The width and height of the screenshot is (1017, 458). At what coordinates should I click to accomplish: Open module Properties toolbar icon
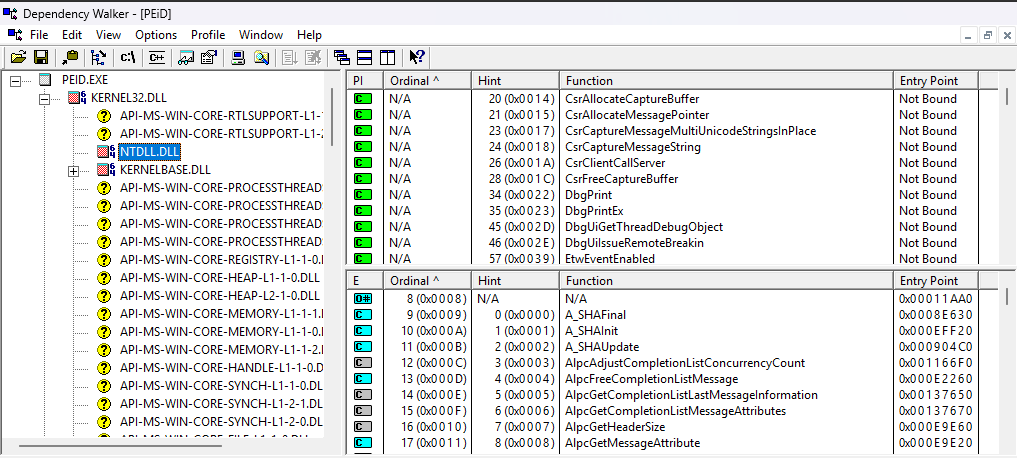pyautogui.click(x=208, y=58)
